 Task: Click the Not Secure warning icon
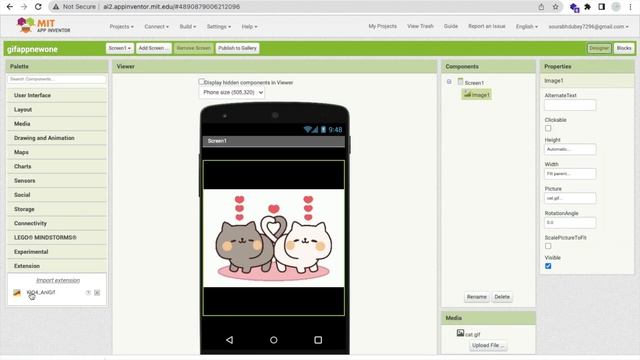[56, 7]
